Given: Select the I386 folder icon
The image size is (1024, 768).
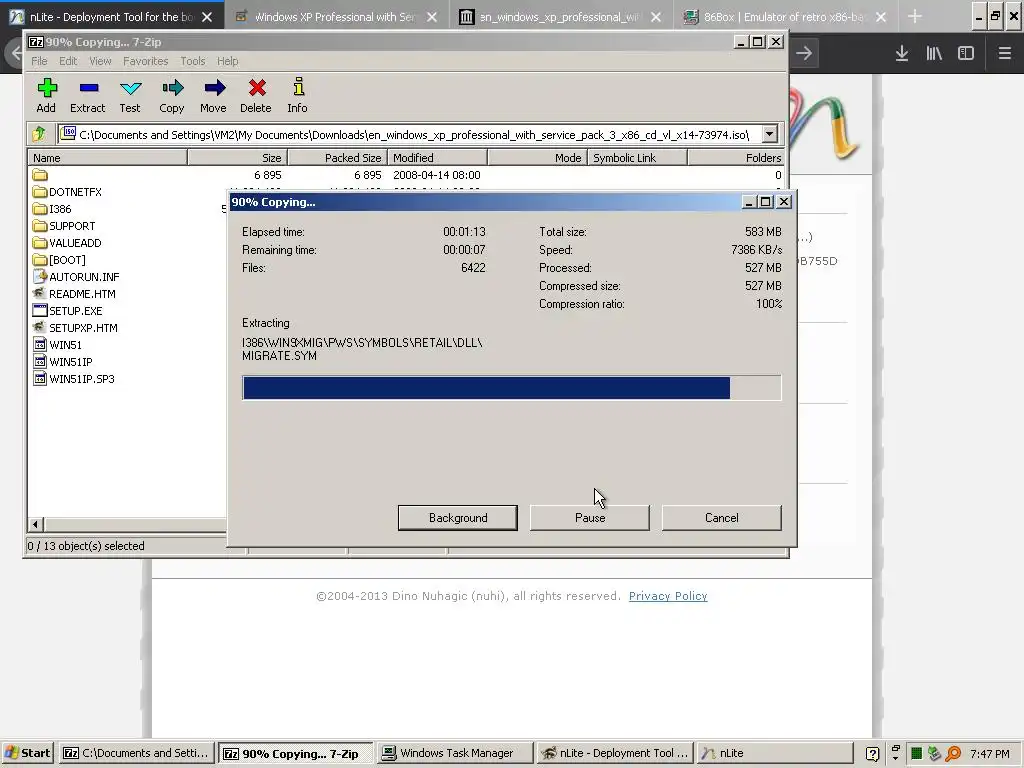Looking at the screenshot, I should tap(40, 209).
